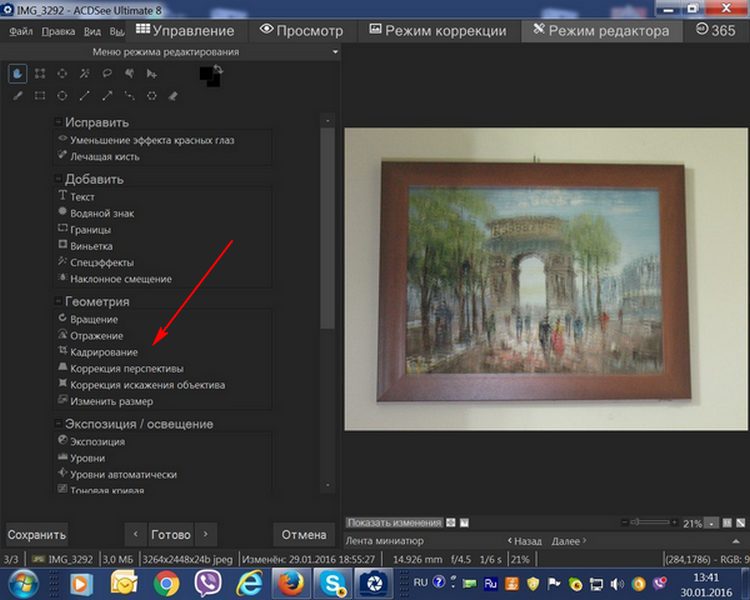
Task: Select the Hand pan tool
Action: tap(18, 74)
